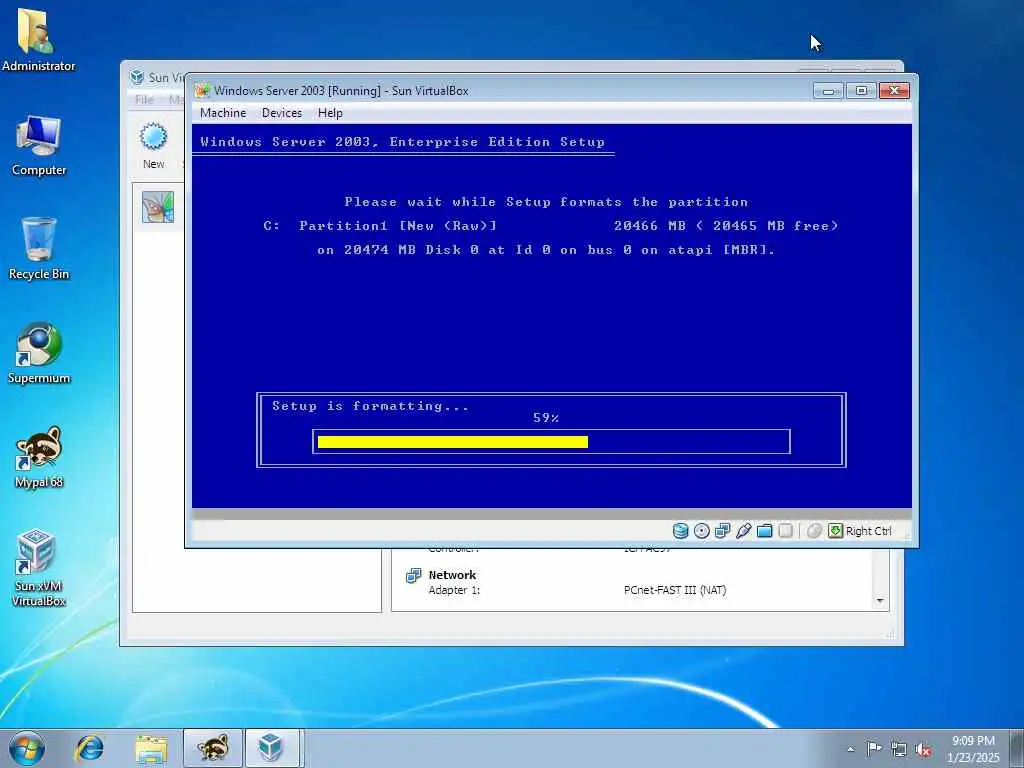Click the VM window title bar icon
1024x768 pixels.
pyautogui.click(x=203, y=91)
